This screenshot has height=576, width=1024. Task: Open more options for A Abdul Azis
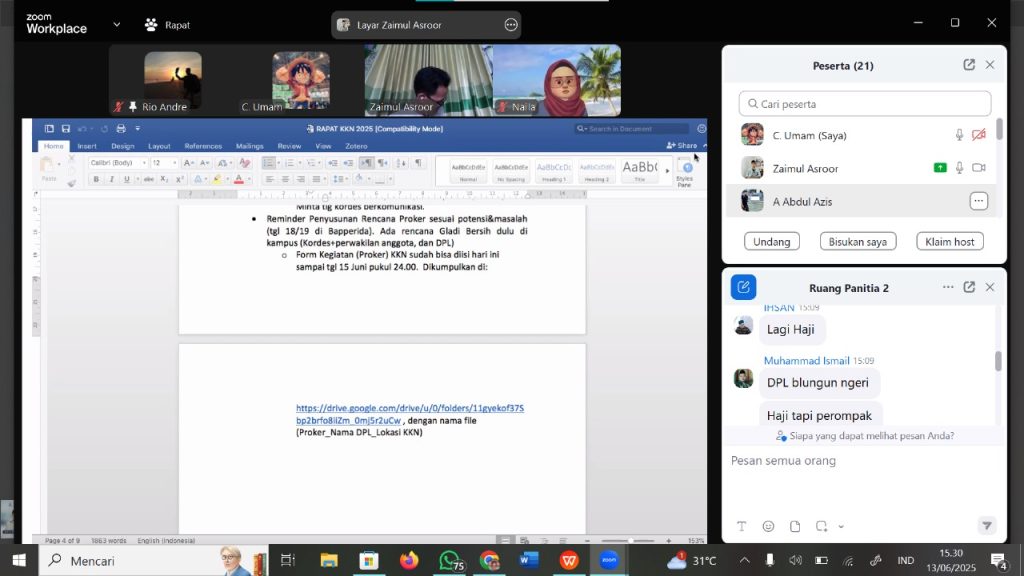click(x=978, y=201)
